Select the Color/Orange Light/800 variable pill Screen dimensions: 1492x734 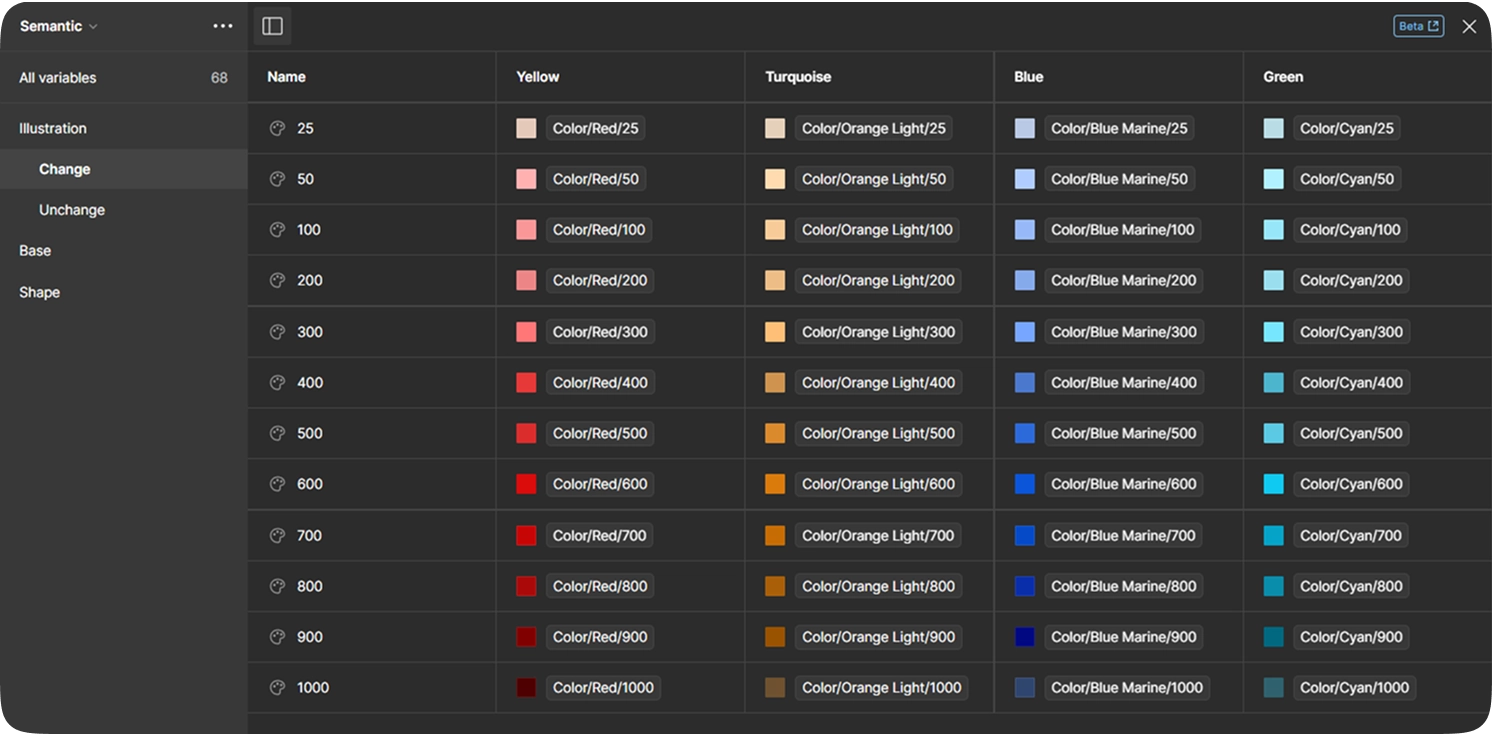point(878,586)
